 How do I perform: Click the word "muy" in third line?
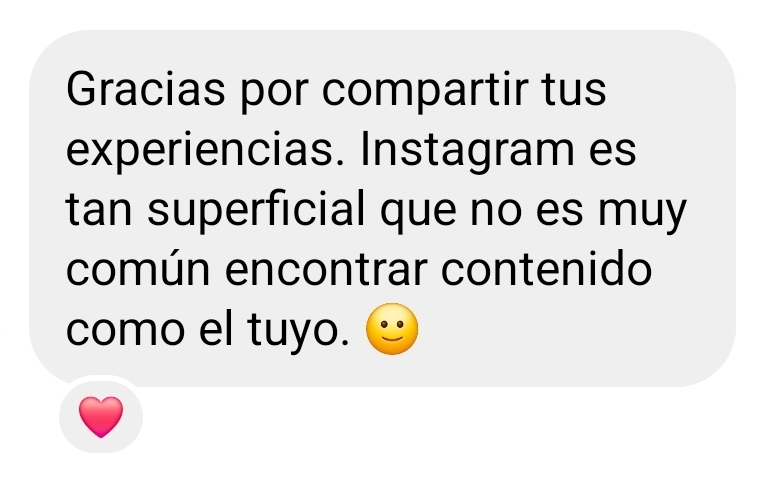[x=642, y=213]
